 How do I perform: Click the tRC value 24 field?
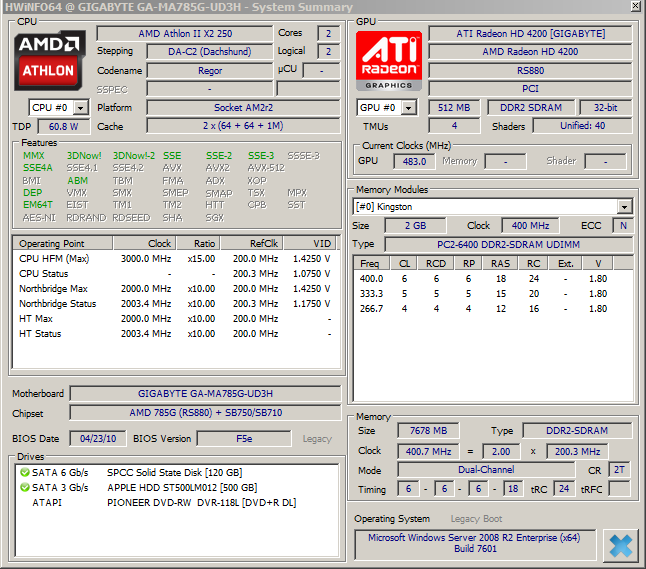564,489
